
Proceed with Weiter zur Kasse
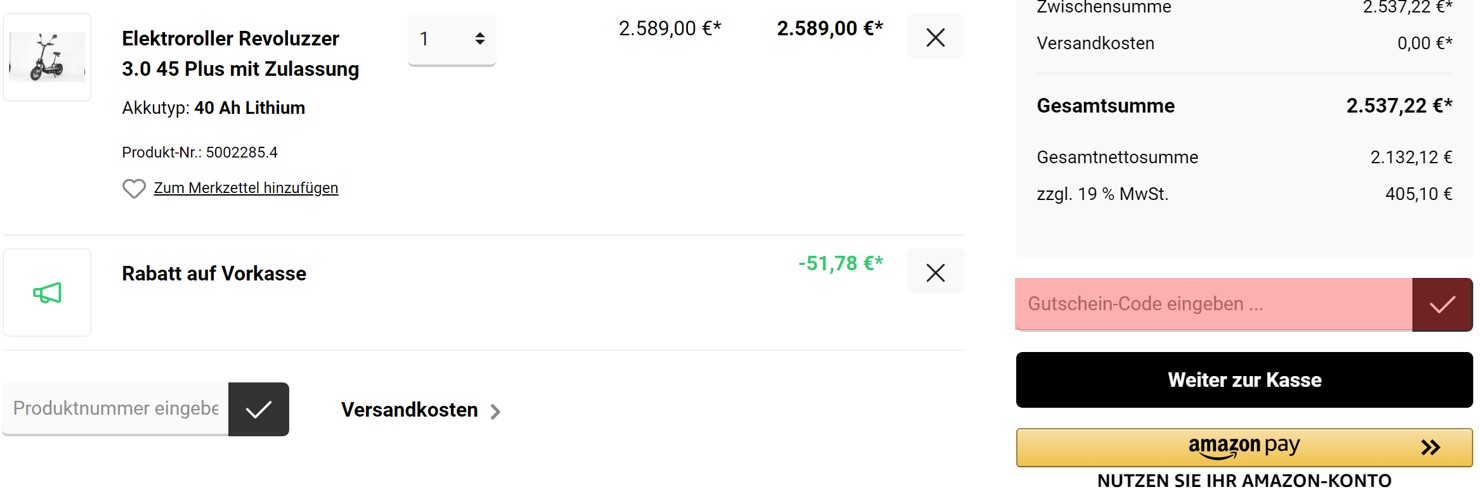coord(1244,380)
